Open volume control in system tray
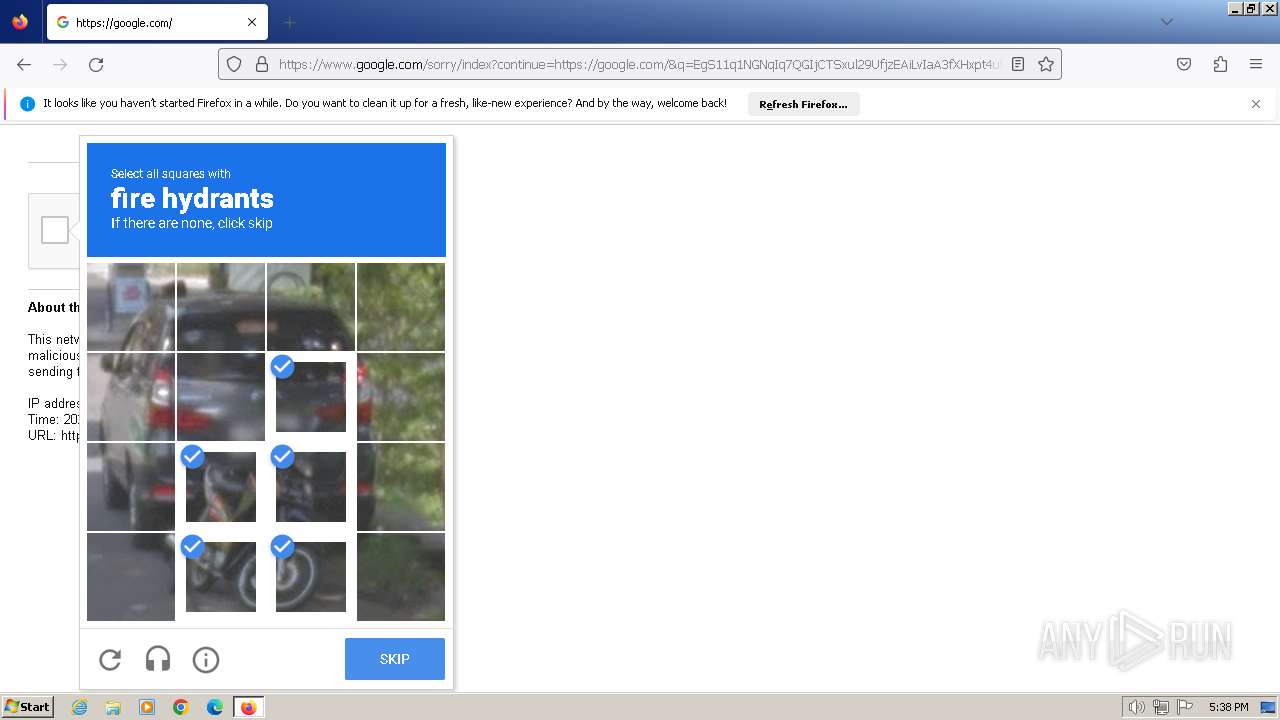Viewport: 1280px width, 720px height. tap(1137, 707)
